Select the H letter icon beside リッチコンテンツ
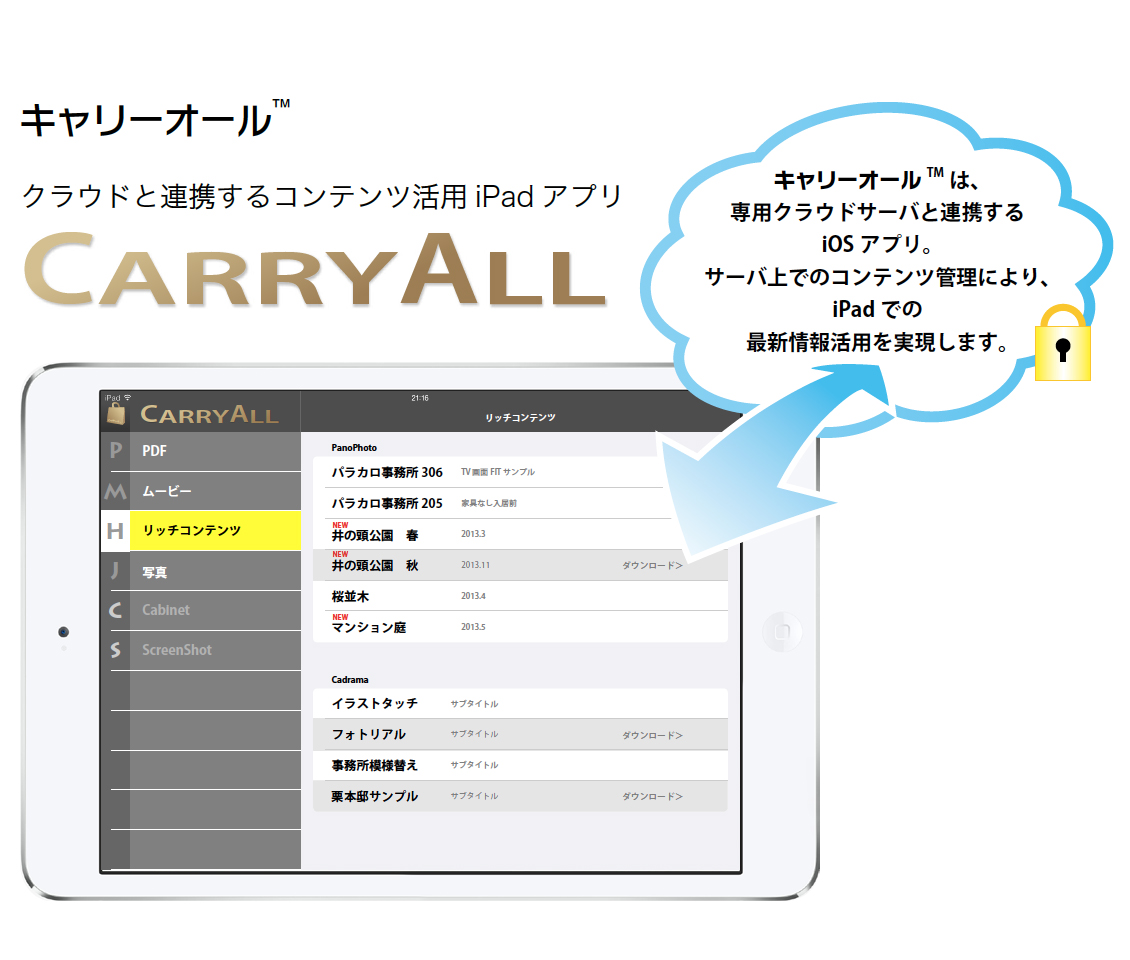The height and width of the screenshot is (960, 1130). point(115,531)
